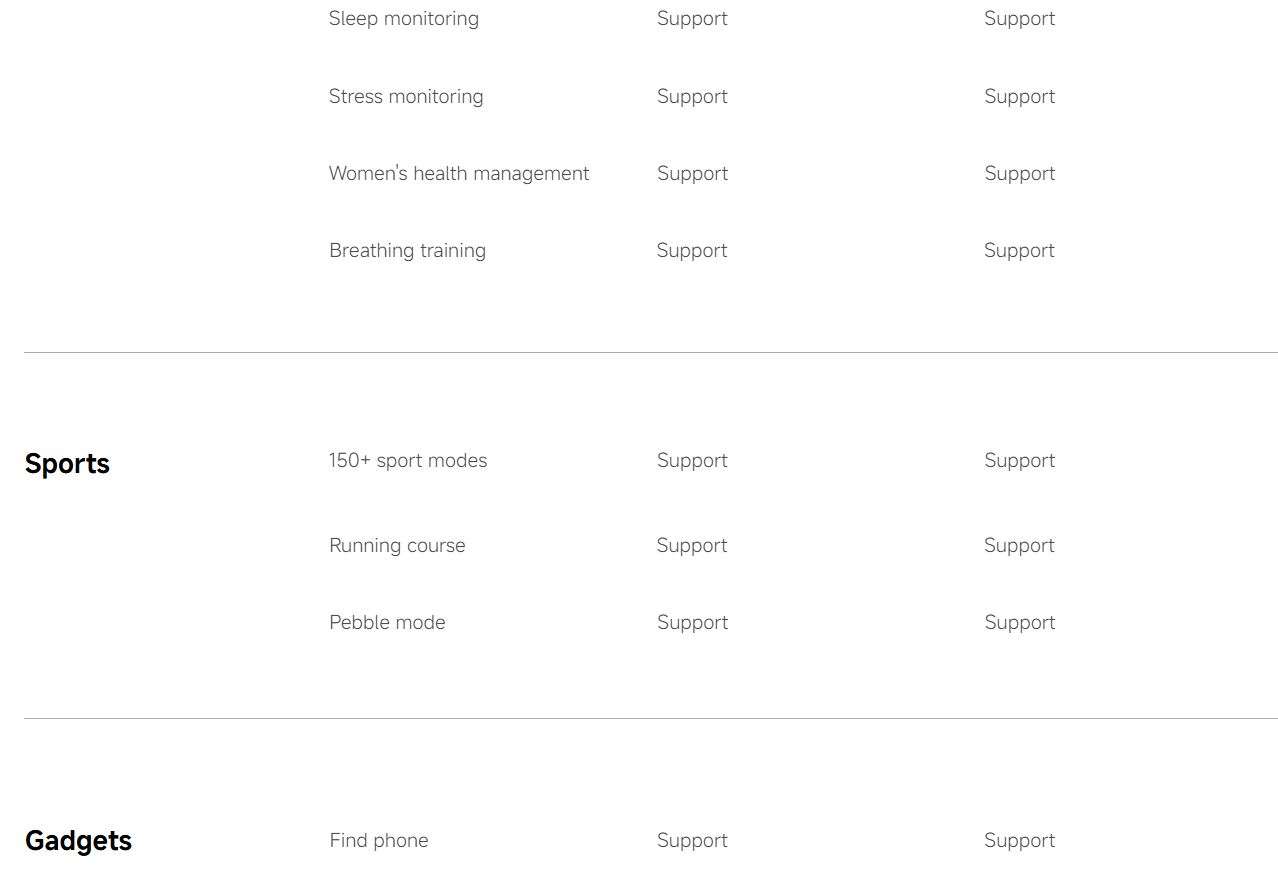This screenshot has height=889, width=1278.
Task: Select the Find phone feature label
Action: point(379,841)
